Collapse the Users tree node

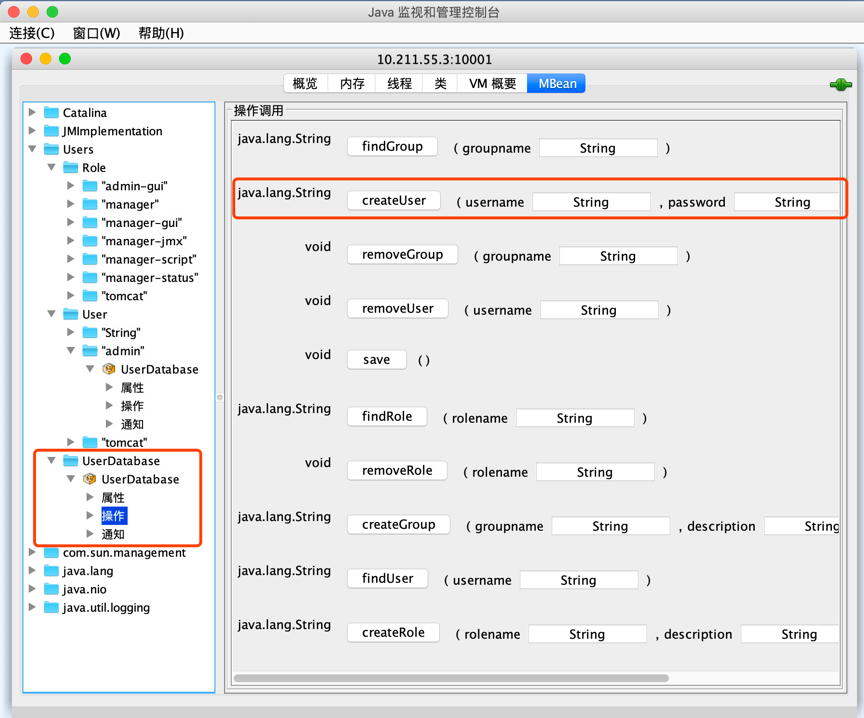click(33, 149)
